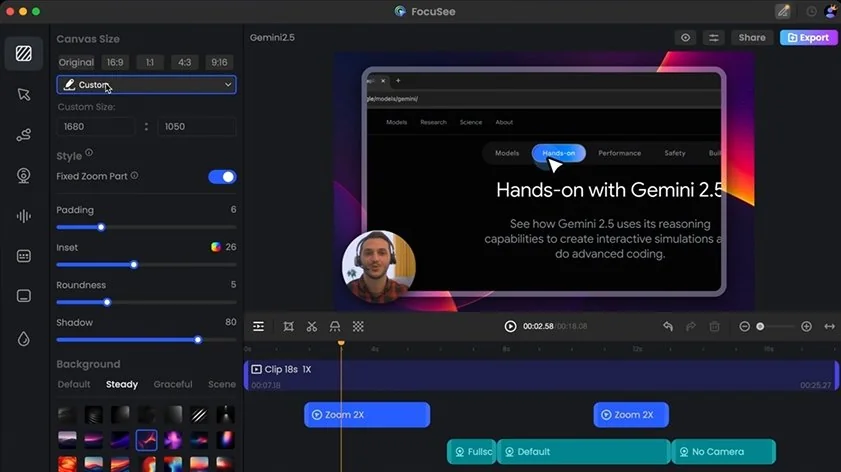Click the Roundness slider handle

tap(107, 303)
